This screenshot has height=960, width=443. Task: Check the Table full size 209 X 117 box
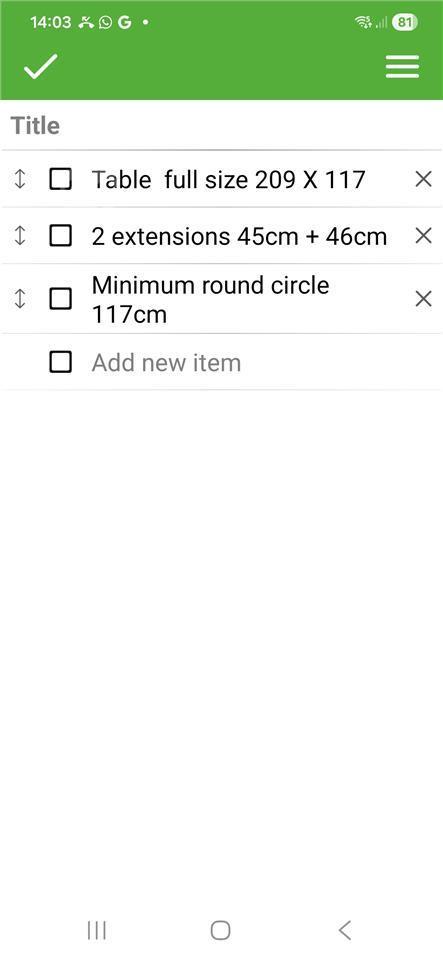tap(60, 179)
